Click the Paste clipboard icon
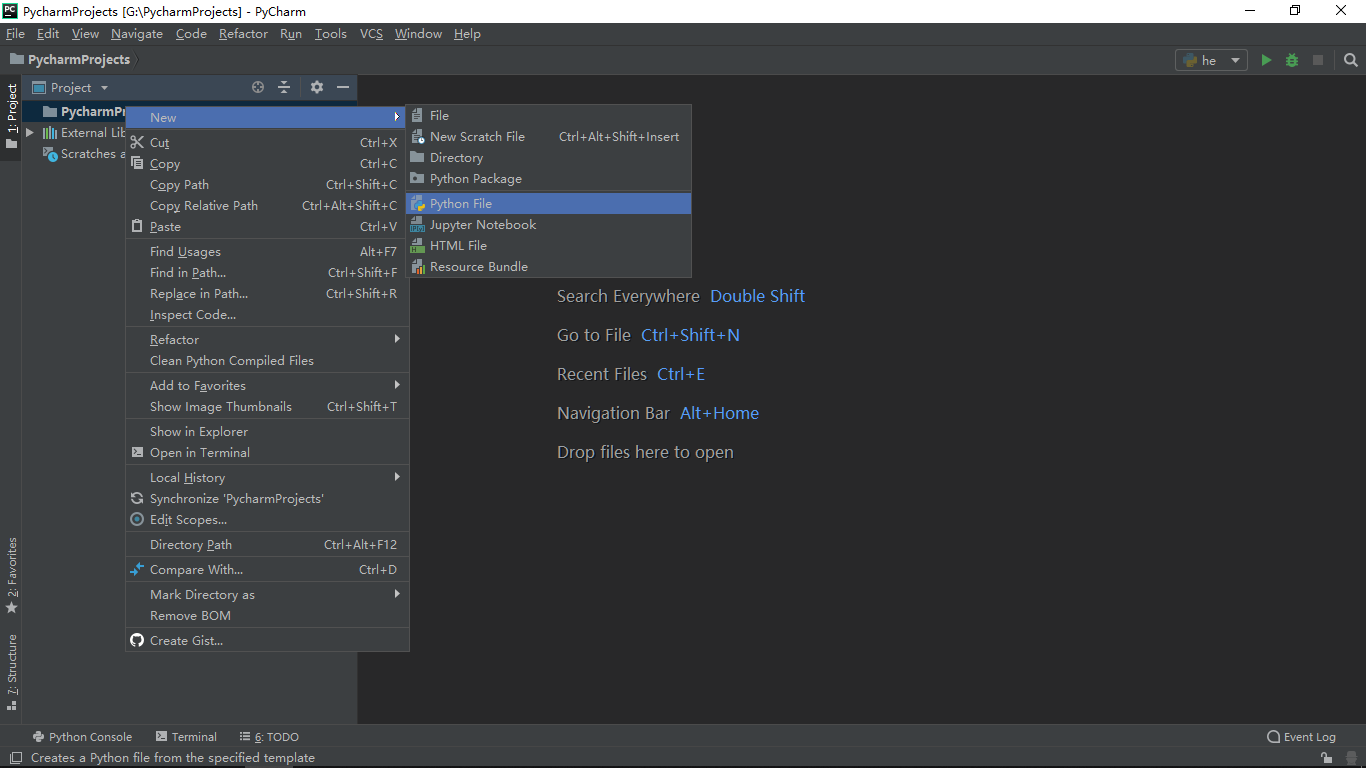Screen dimensions: 1366x768 [x=138, y=226]
